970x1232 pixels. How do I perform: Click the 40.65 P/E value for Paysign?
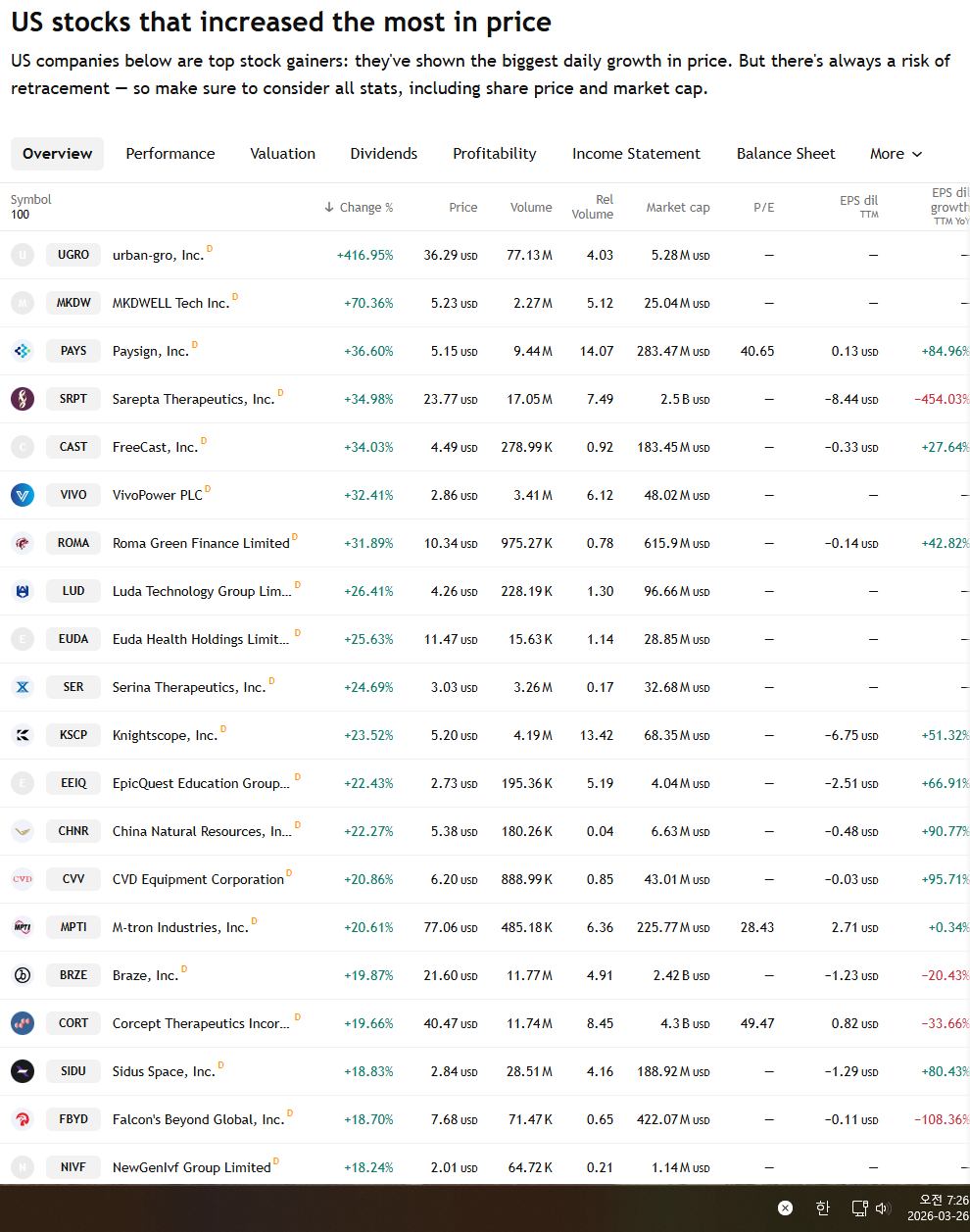[757, 351]
